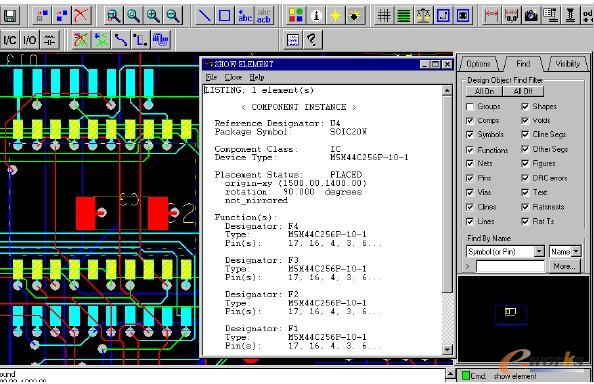Click the More... button
The width and height of the screenshot is (594, 384).
coord(565,267)
